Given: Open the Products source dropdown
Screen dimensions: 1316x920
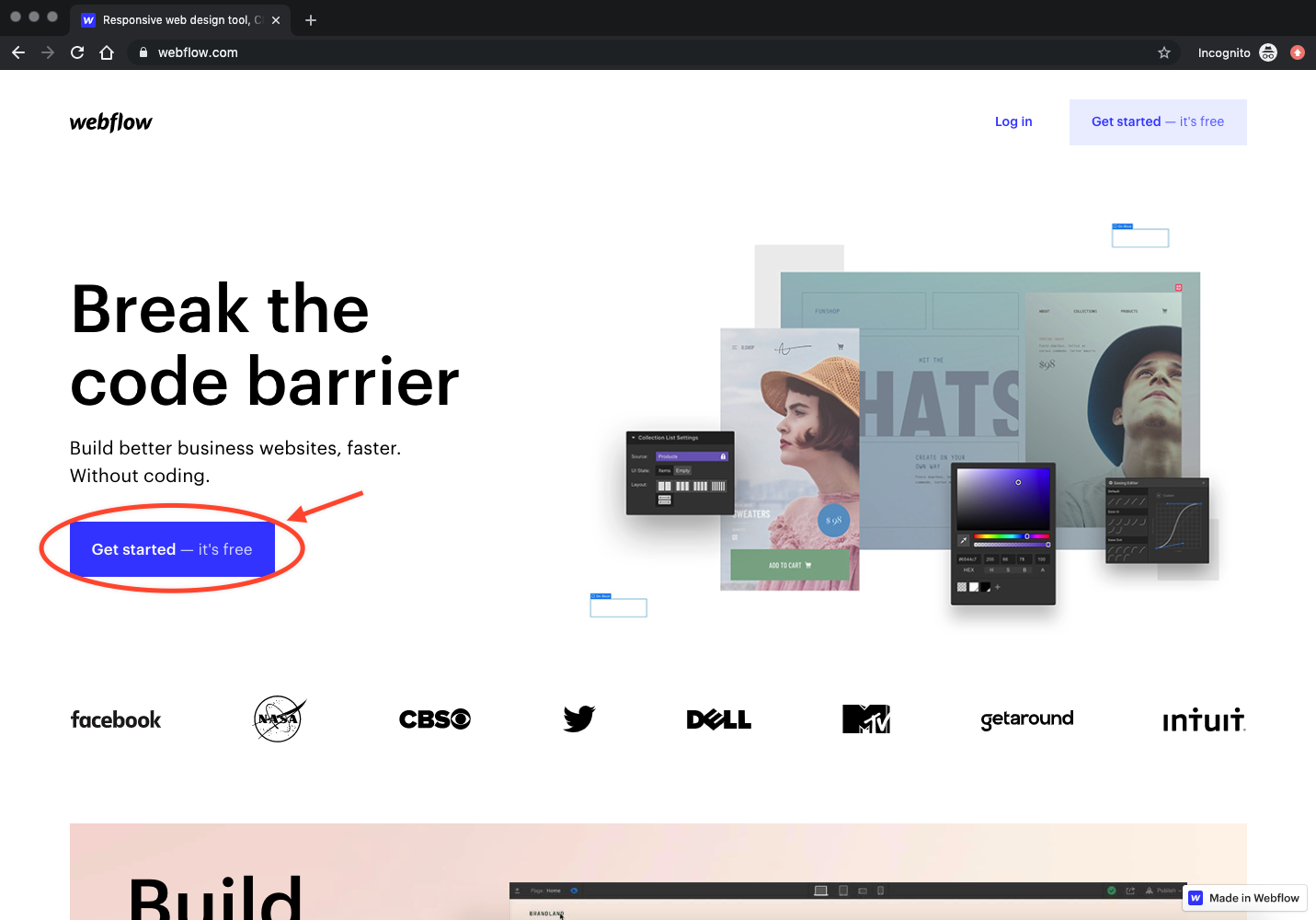Looking at the screenshot, I should [x=692, y=456].
